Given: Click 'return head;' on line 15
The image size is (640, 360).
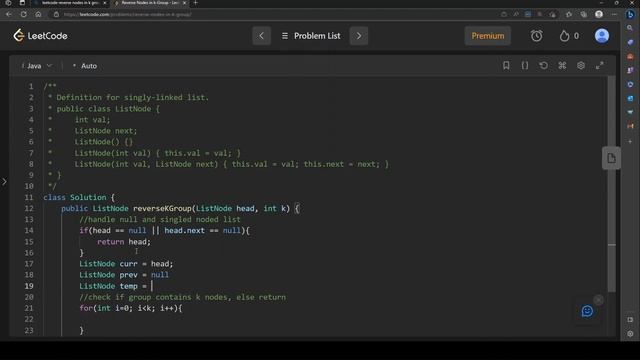Looking at the screenshot, I should point(124,242).
